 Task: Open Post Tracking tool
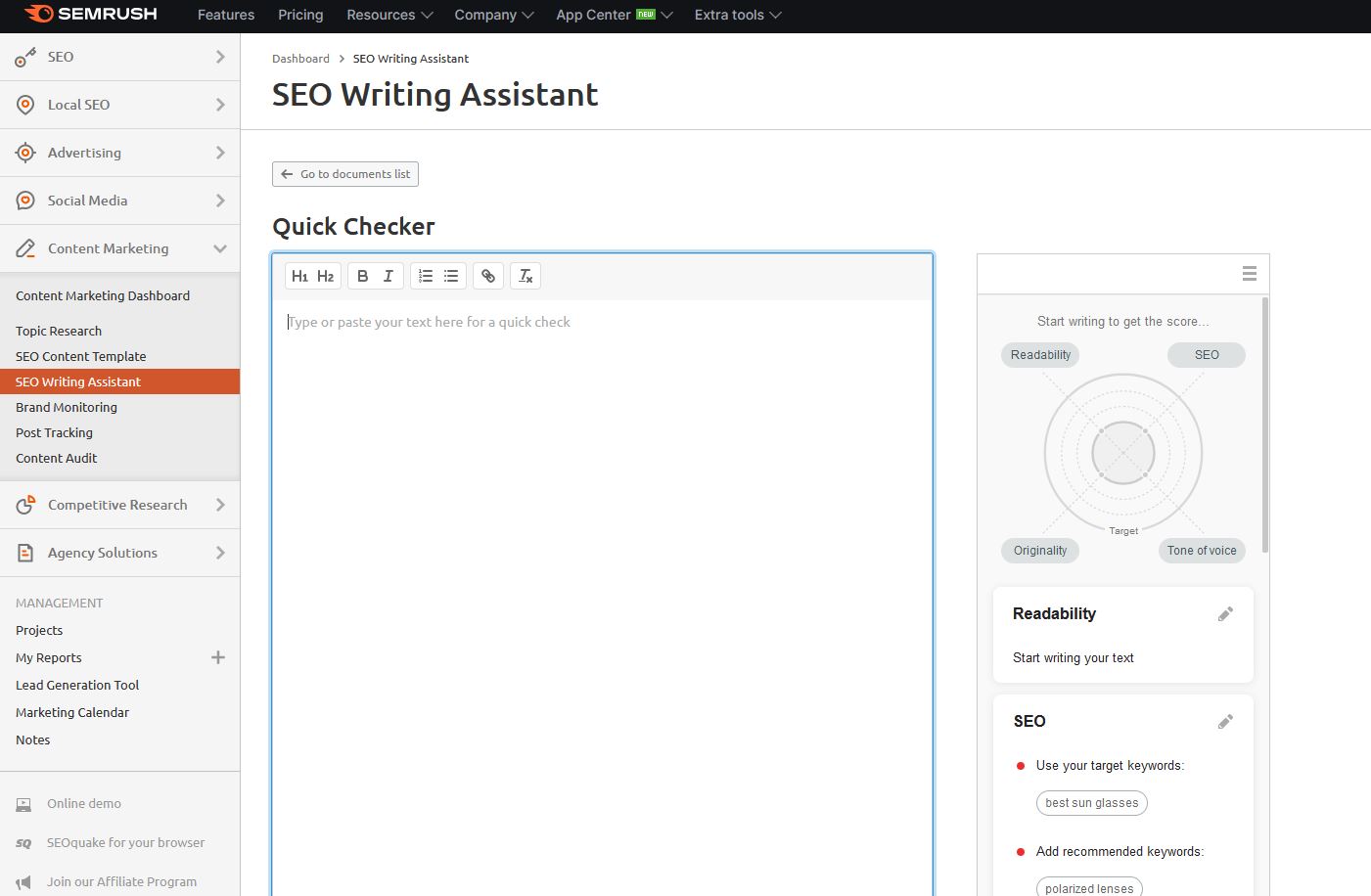point(55,432)
